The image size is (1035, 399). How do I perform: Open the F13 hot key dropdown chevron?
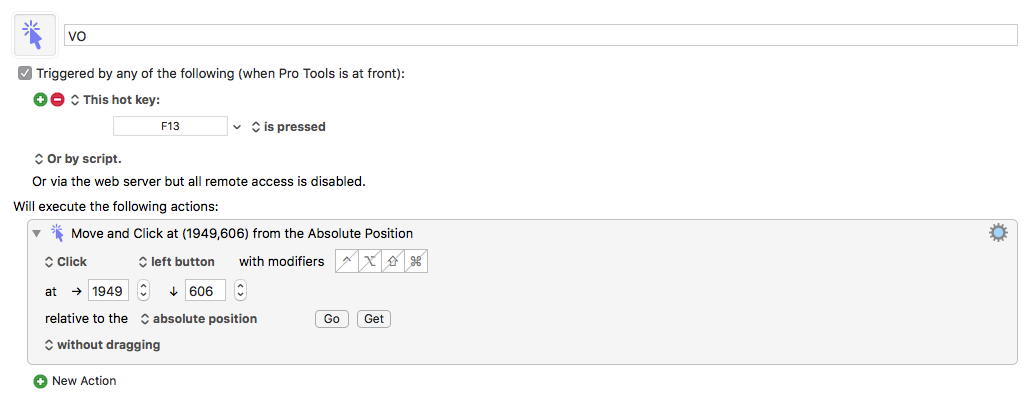(x=237, y=126)
